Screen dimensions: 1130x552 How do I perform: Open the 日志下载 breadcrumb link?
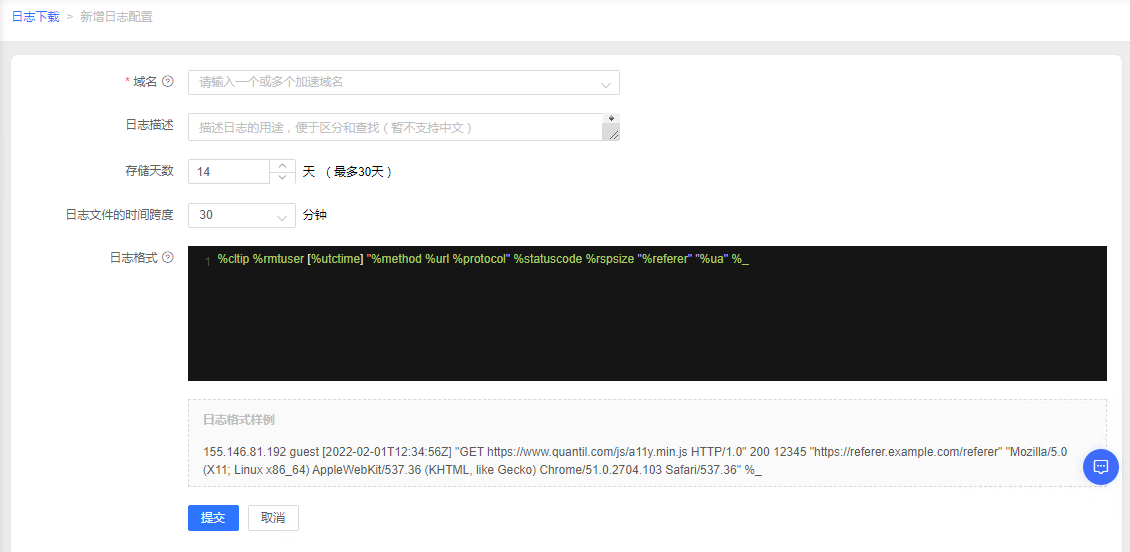35,17
